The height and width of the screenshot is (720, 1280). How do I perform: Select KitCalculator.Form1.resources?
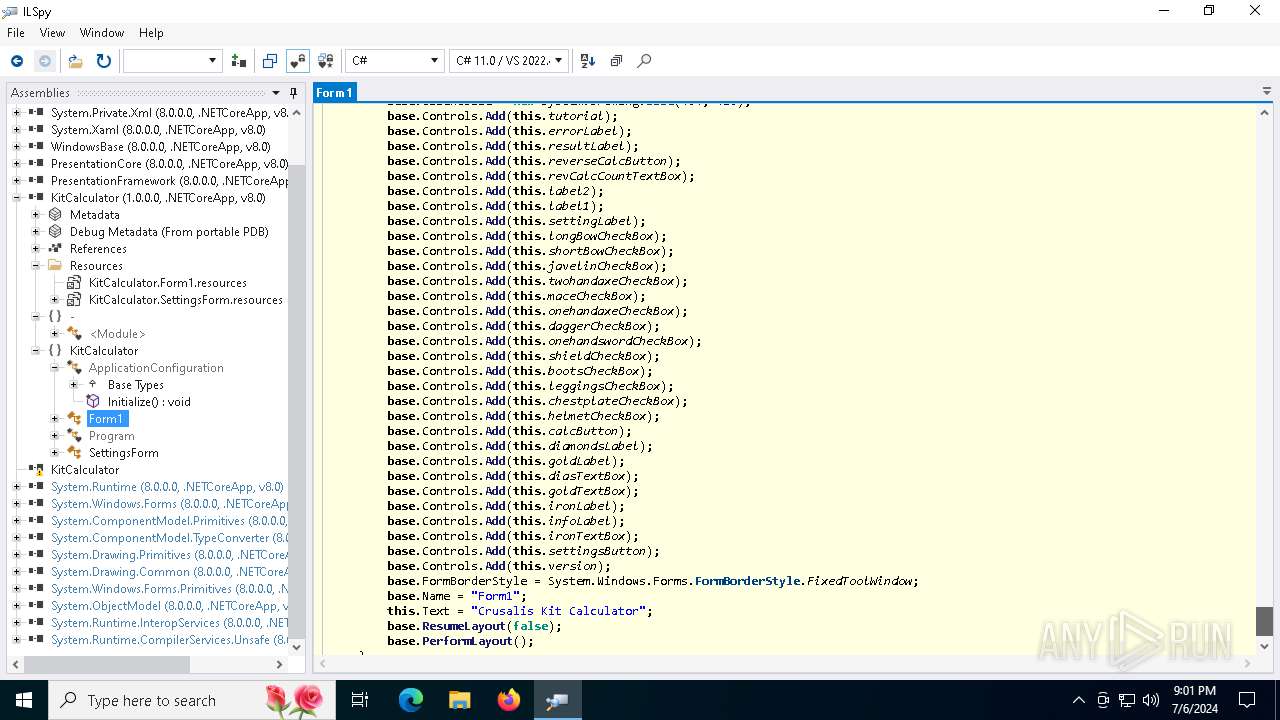[168, 283]
